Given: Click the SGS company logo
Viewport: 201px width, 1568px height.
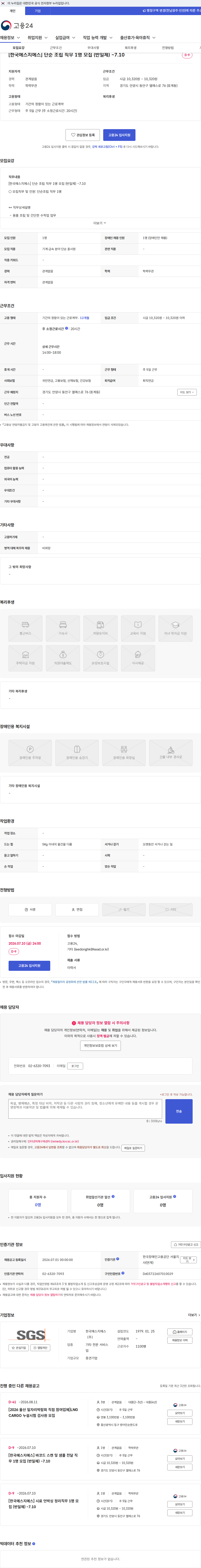Looking at the screenshot, I should [31, 1335].
